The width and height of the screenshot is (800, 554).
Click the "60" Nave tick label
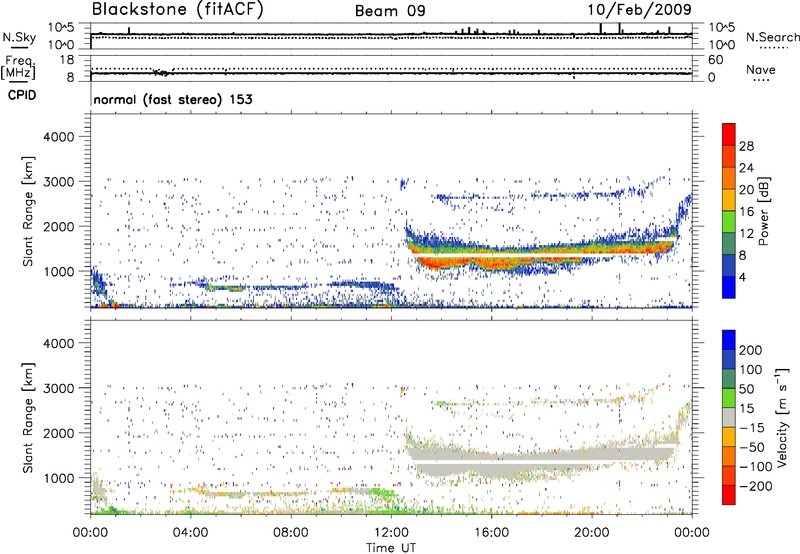[715, 60]
